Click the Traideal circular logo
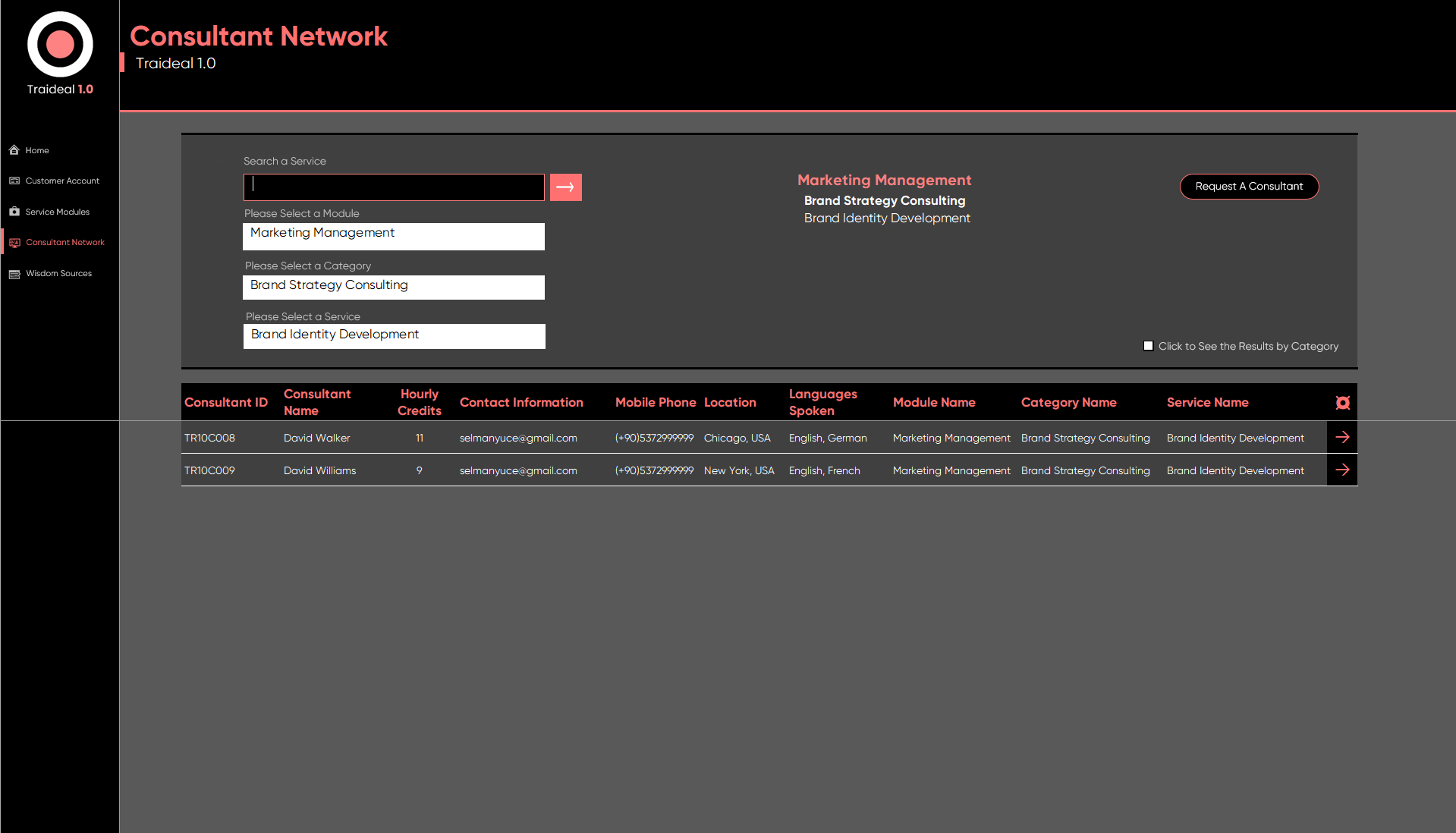Screen dimensions: 1456x833 click(60, 45)
